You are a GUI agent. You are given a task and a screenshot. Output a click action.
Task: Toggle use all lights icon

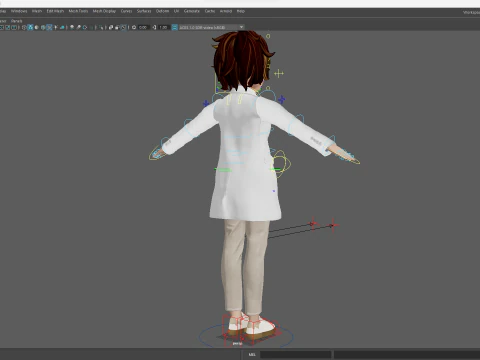pos(56,27)
